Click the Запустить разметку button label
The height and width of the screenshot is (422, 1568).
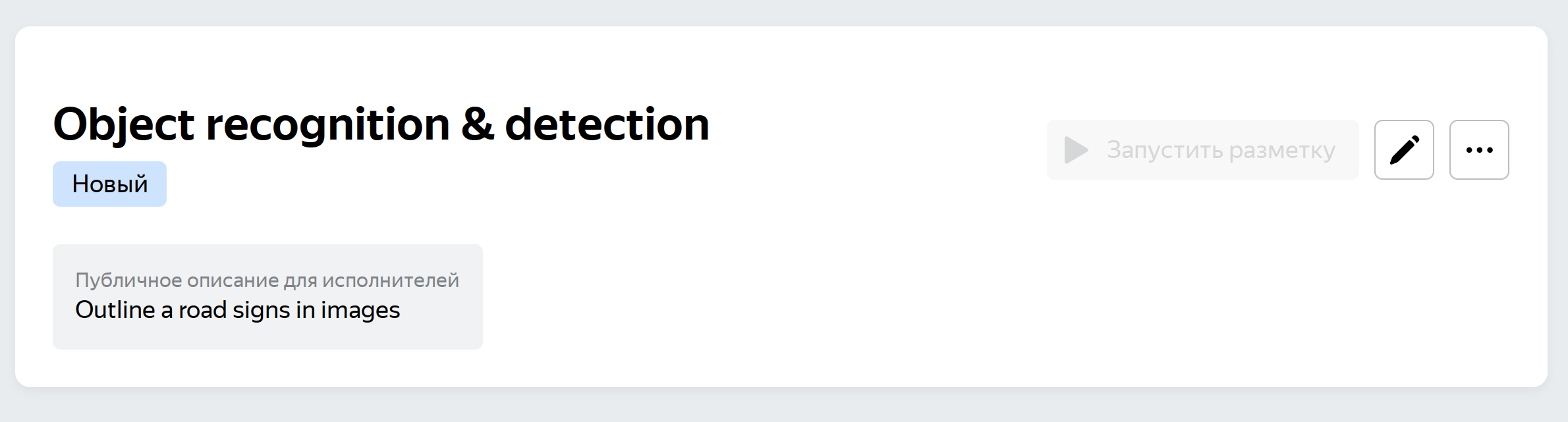tap(1221, 150)
